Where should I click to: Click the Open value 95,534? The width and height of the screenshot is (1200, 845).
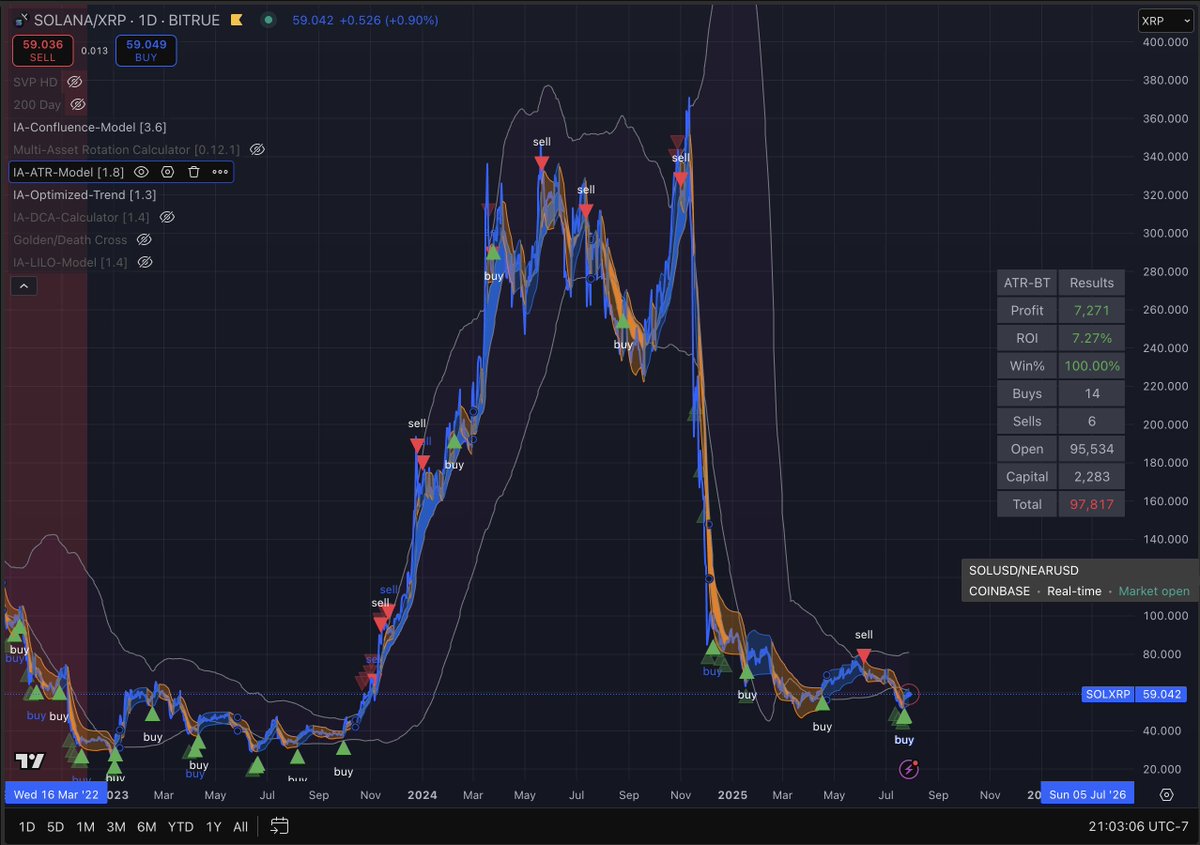pyautogui.click(x=1091, y=449)
